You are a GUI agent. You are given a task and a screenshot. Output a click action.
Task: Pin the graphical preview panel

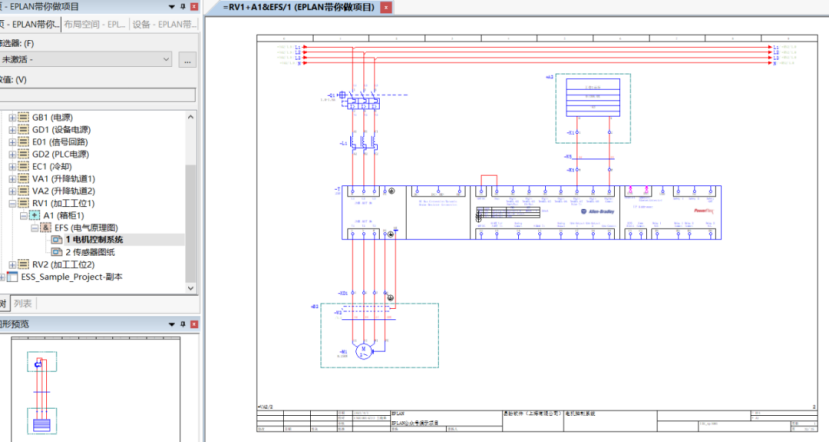coord(183,324)
